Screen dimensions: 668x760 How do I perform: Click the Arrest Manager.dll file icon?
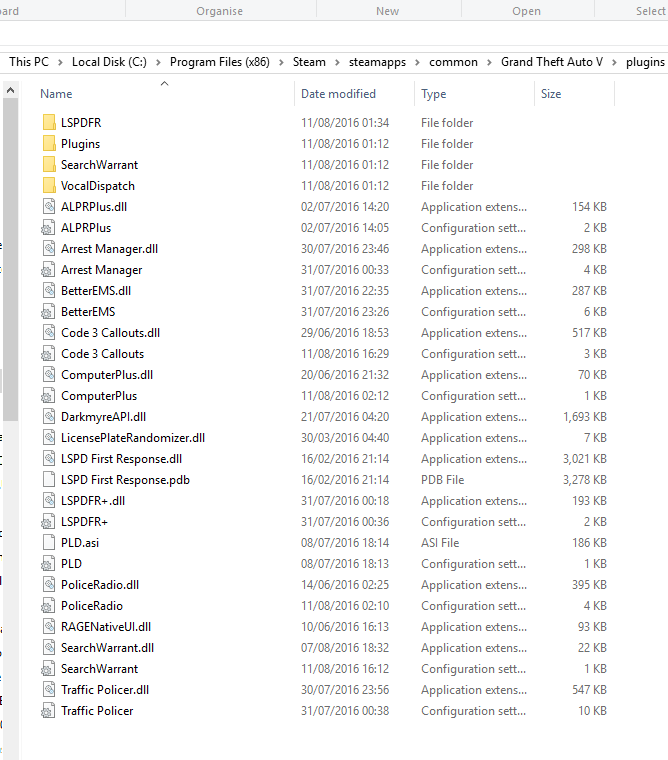(49, 249)
